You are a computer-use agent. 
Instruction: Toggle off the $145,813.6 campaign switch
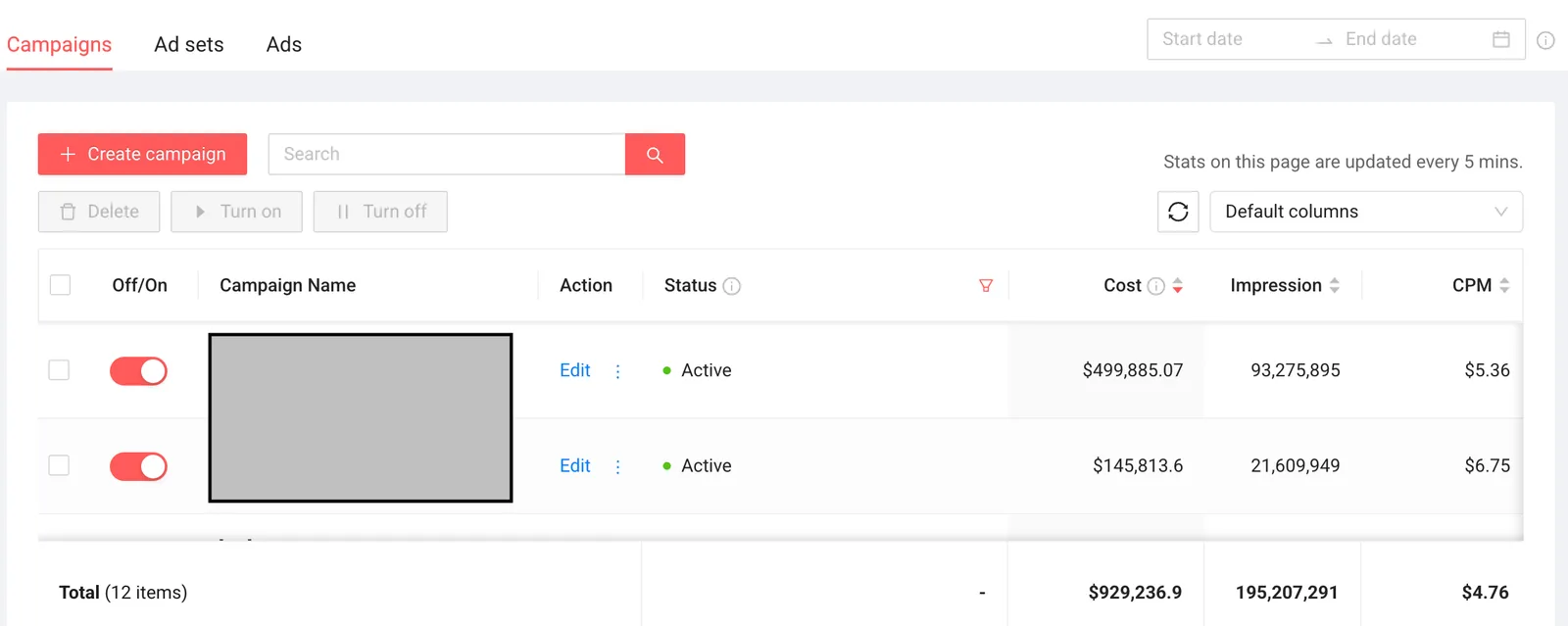click(138, 466)
